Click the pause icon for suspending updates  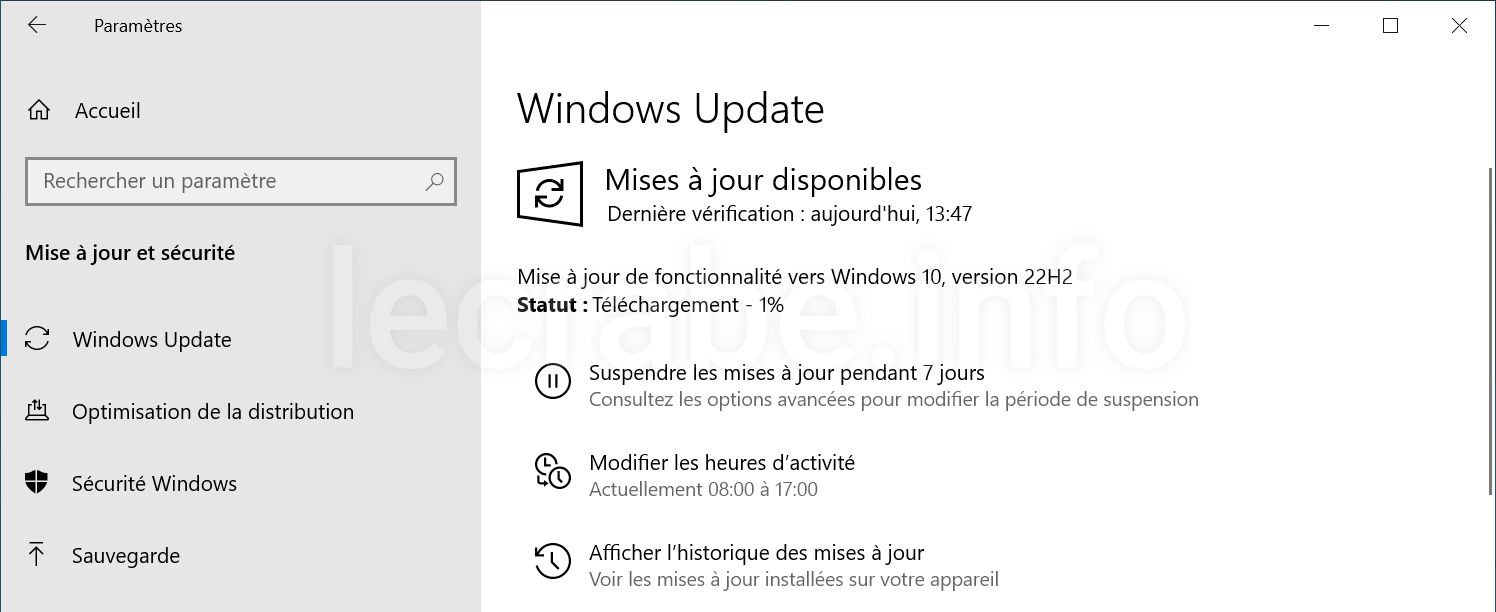pos(553,381)
